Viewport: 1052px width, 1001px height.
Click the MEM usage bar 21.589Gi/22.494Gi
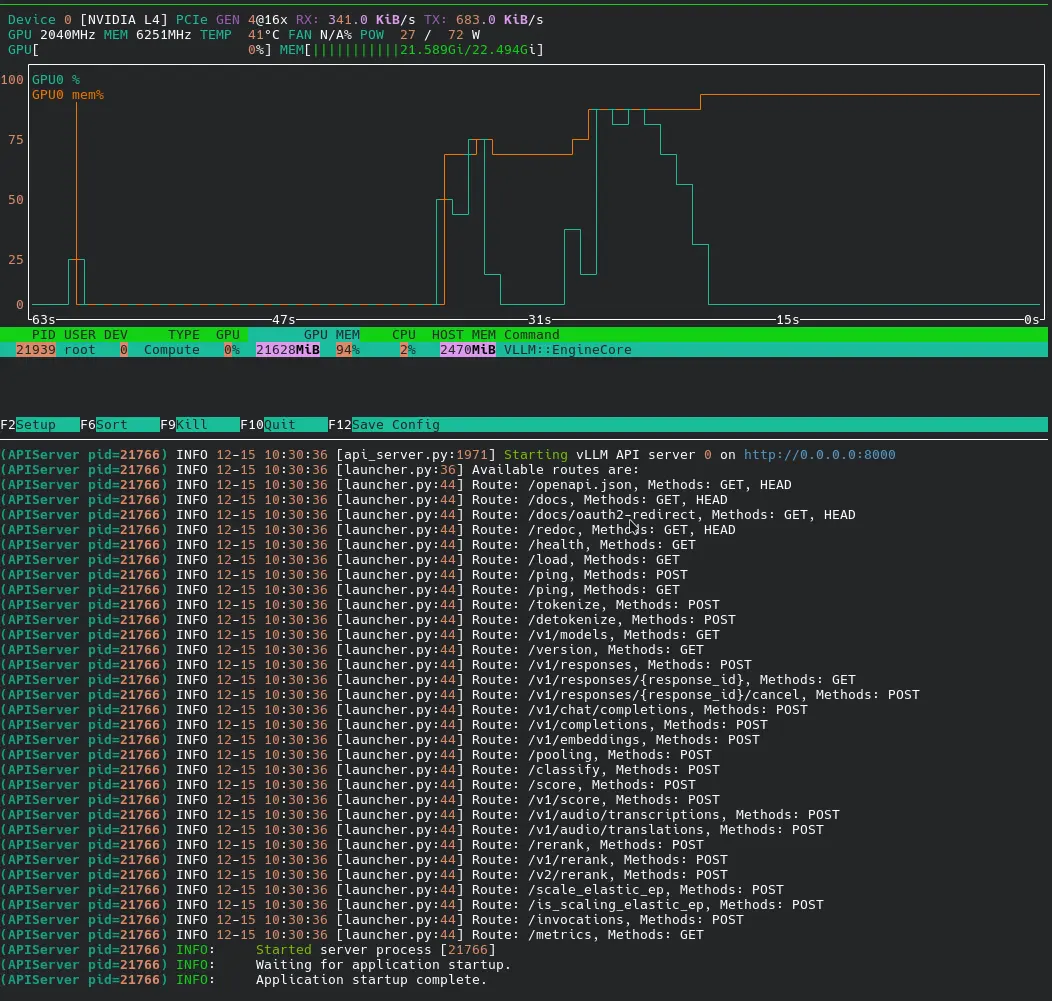coord(411,50)
